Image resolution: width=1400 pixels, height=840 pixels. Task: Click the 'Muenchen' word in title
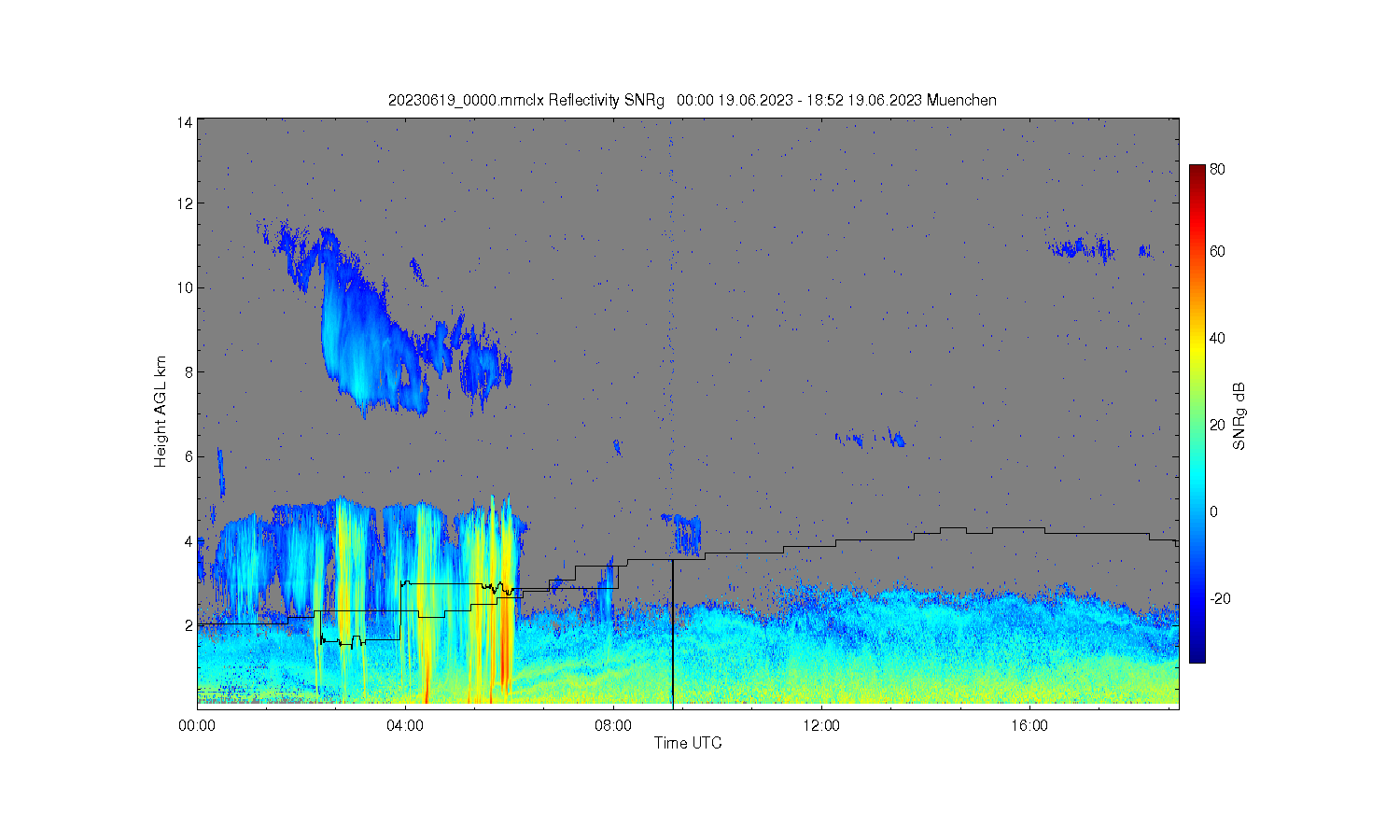click(961, 100)
